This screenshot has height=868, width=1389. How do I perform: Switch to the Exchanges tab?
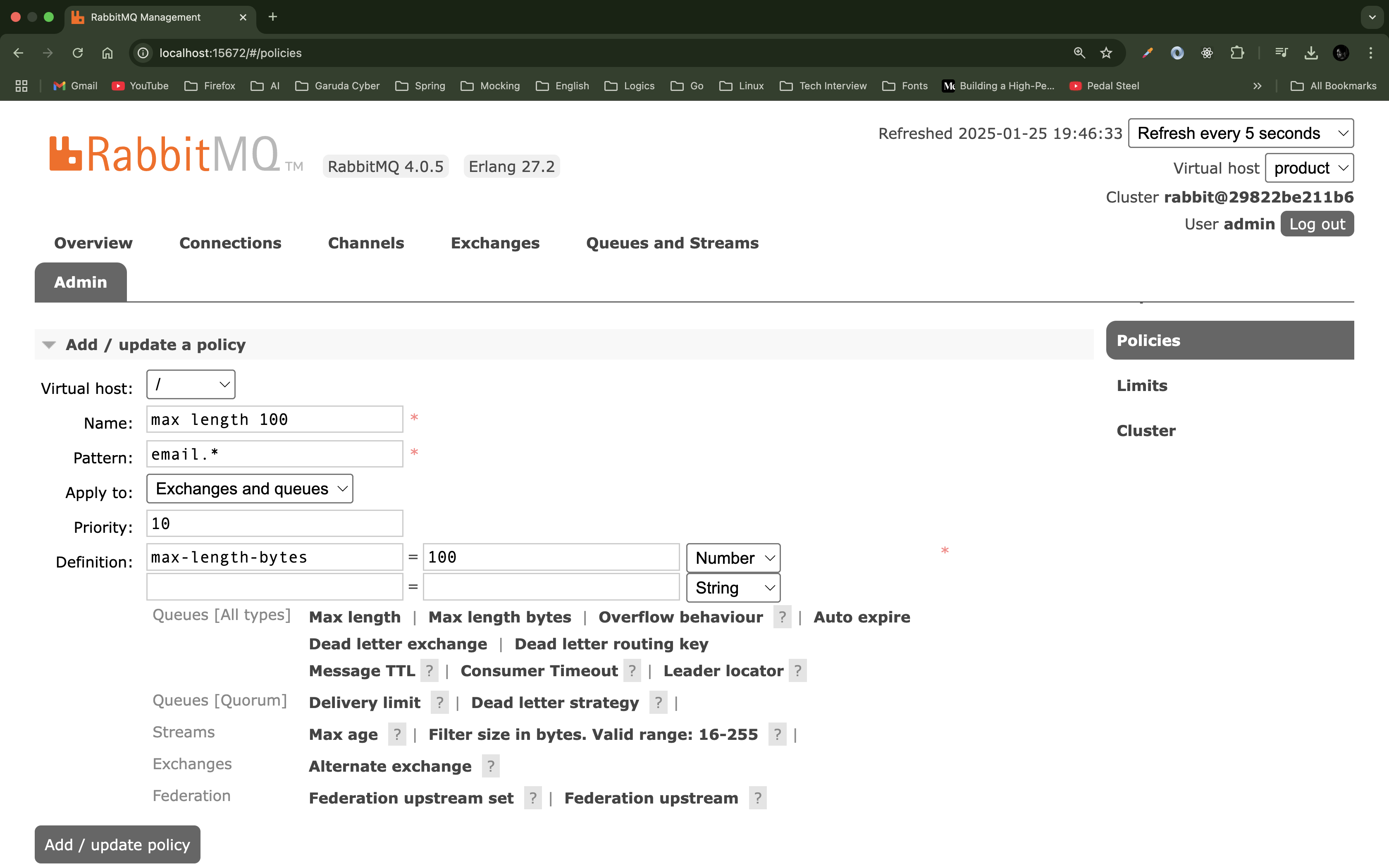(x=495, y=243)
